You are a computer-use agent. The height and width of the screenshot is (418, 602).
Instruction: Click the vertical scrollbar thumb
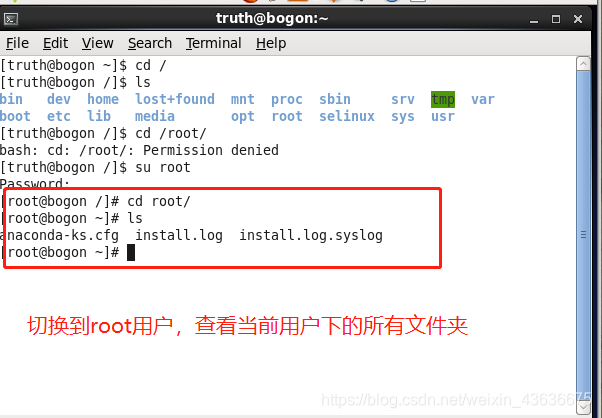[x=584, y=235]
